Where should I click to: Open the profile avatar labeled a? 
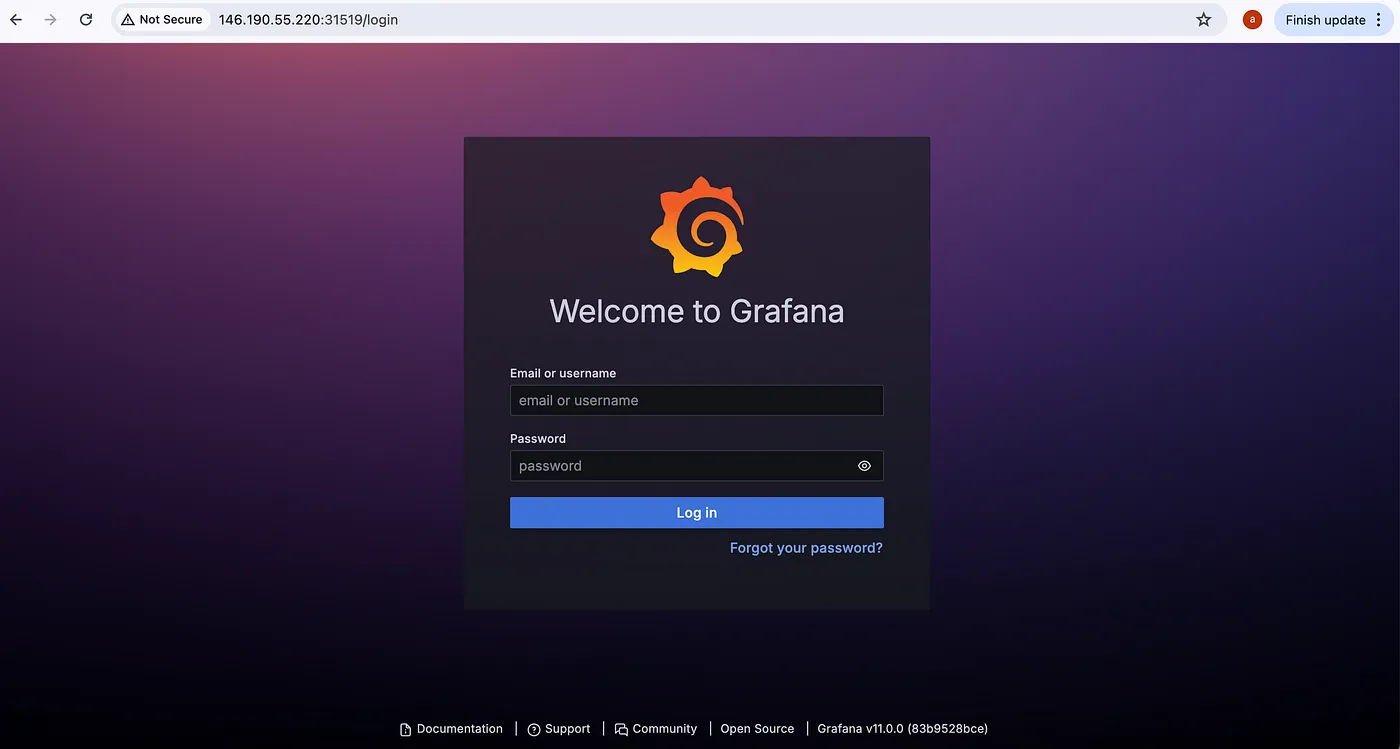(x=1252, y=20)
